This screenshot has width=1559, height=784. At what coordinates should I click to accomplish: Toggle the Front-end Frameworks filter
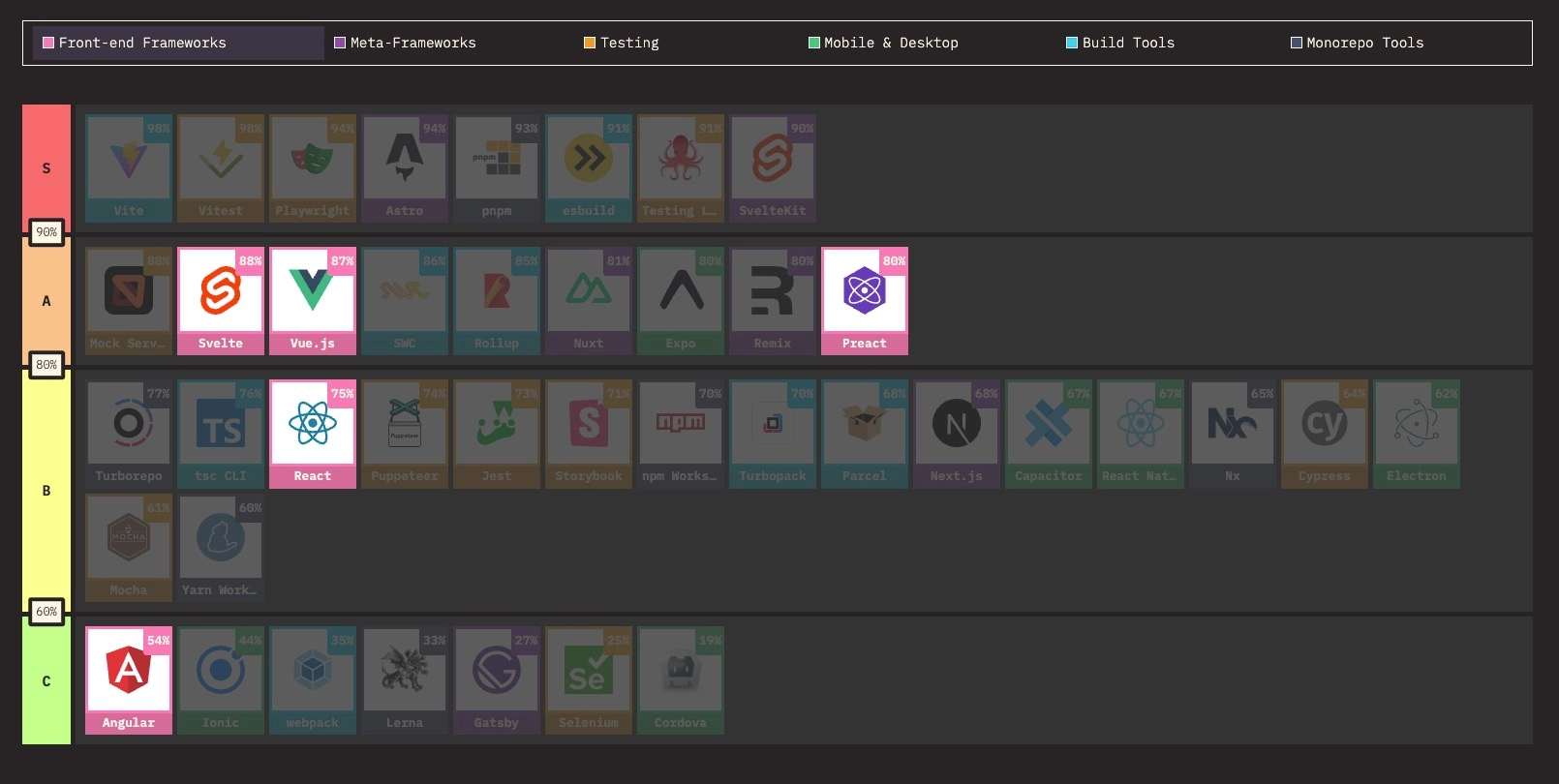coord(178,43)
